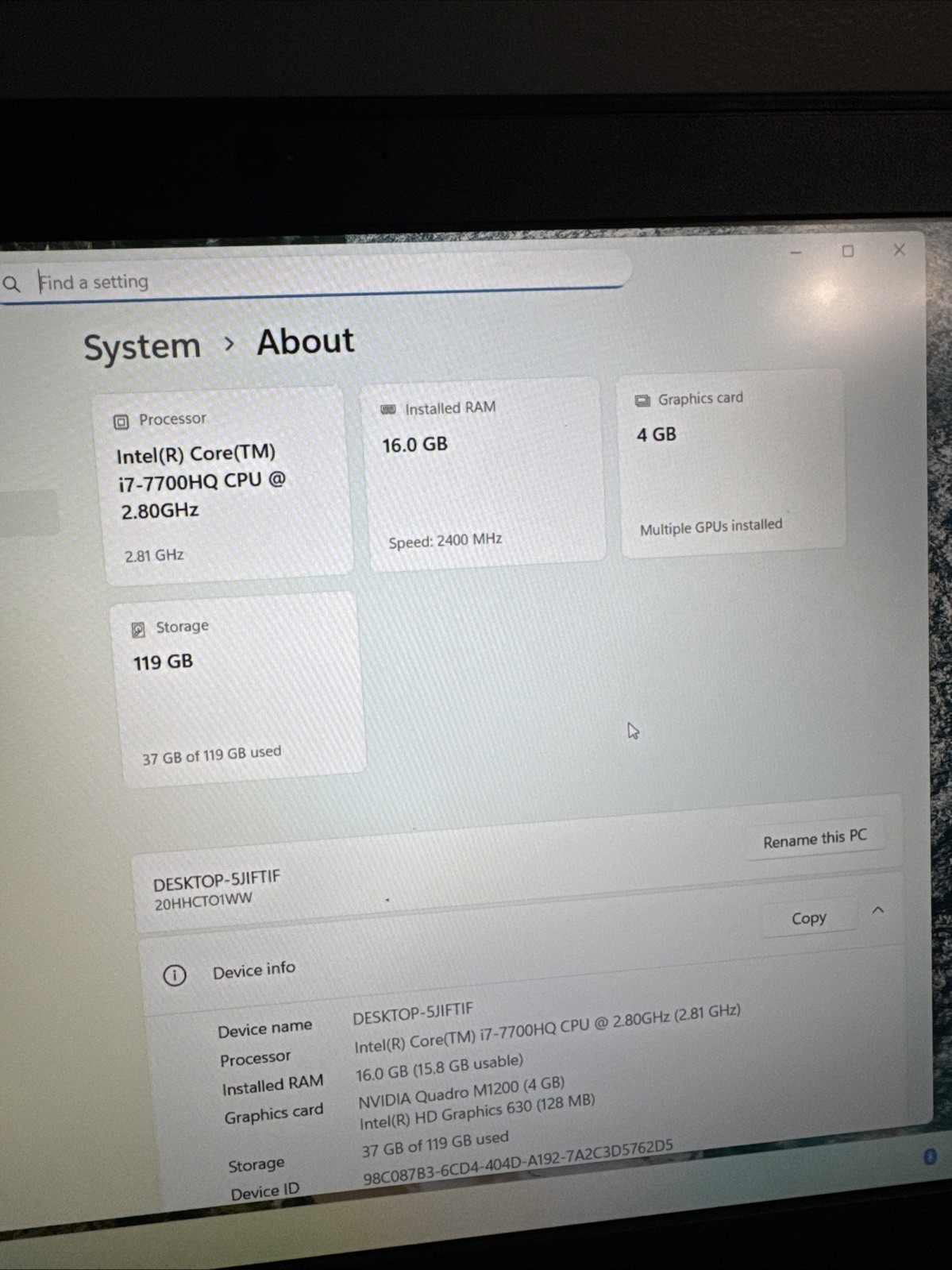Click DESKTOP-5JIFTIF name in header
The image size is (952, 1270).
coord(217,881)
